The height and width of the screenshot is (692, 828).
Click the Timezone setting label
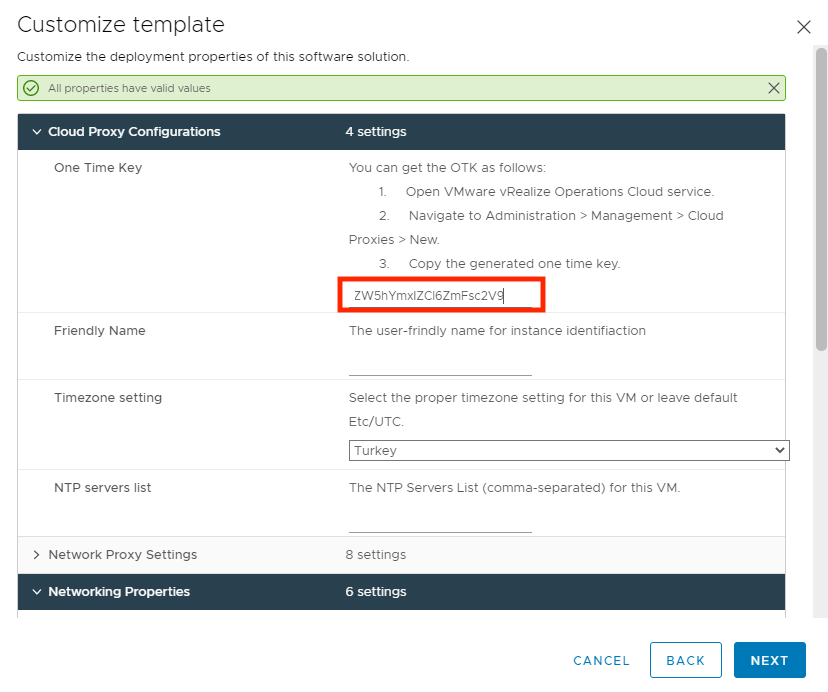pyautogui.click(x=108, y=398)
